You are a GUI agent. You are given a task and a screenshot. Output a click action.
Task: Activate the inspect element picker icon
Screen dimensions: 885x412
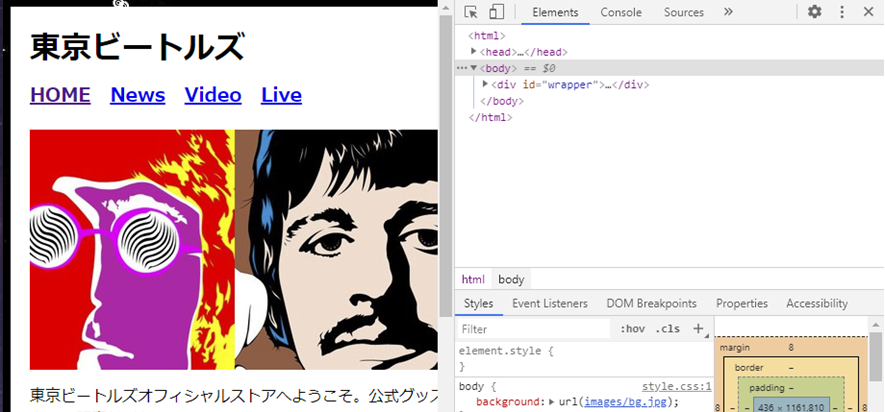click(x=471, y=12)
